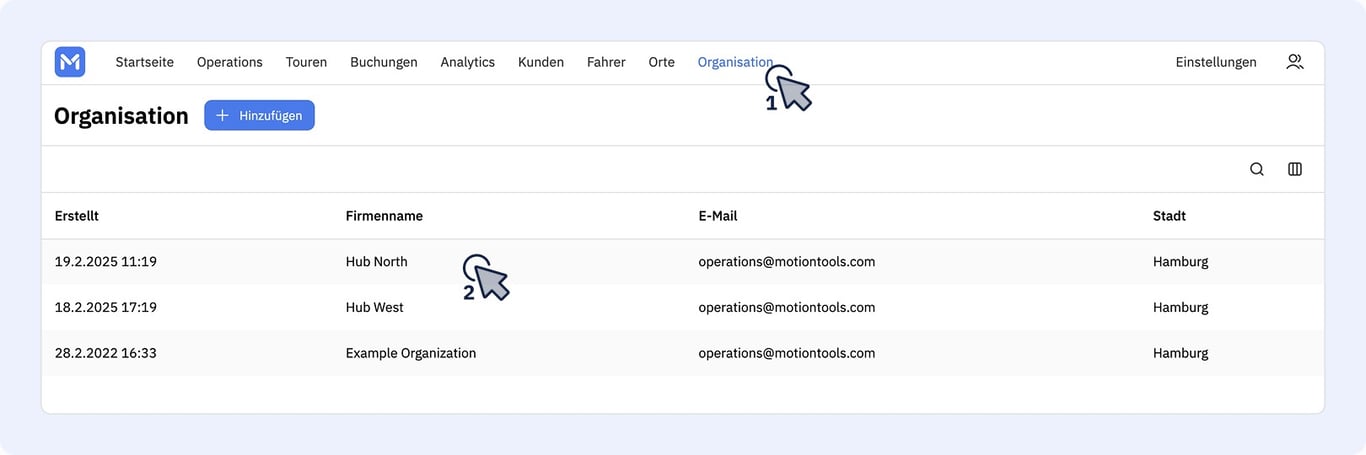Click Hamburg in the Hub West row
This screenshot has height=455, width=1366.
point(1180,307)
